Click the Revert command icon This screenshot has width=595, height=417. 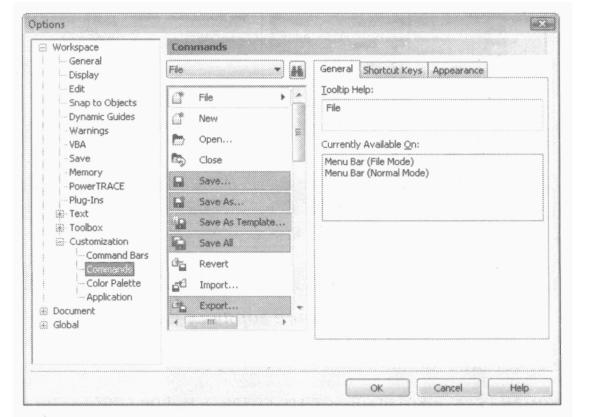click(179, 264)
